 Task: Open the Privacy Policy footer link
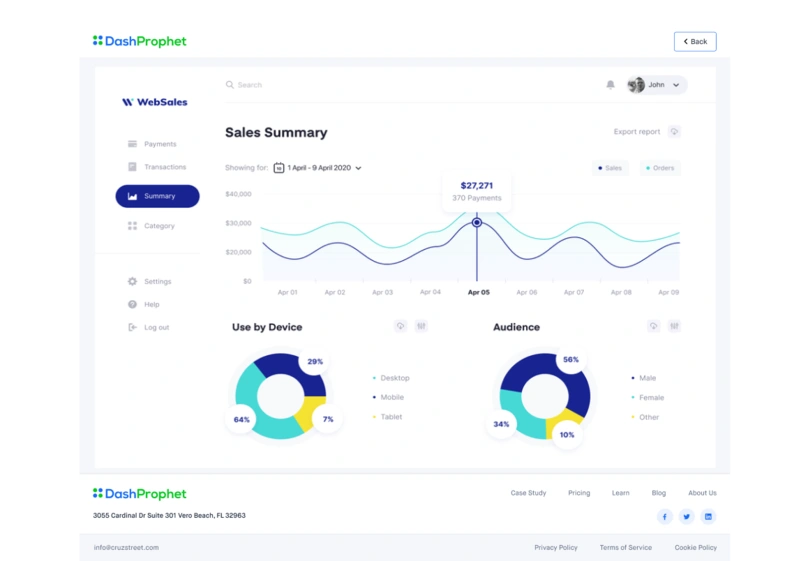[555, 548]
